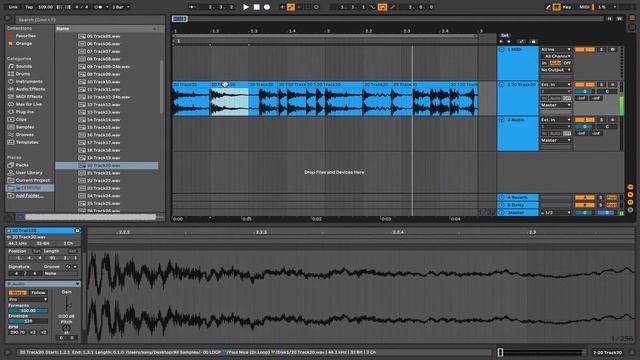Click the tempo field 109.00
Image resolution: width=640 pixels, height=360 pixels.
point(45,7)
